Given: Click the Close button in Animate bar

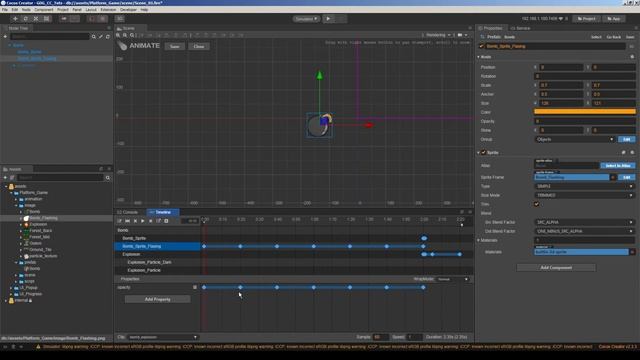Looking at the screenshot, I should [x=199, y=47].
